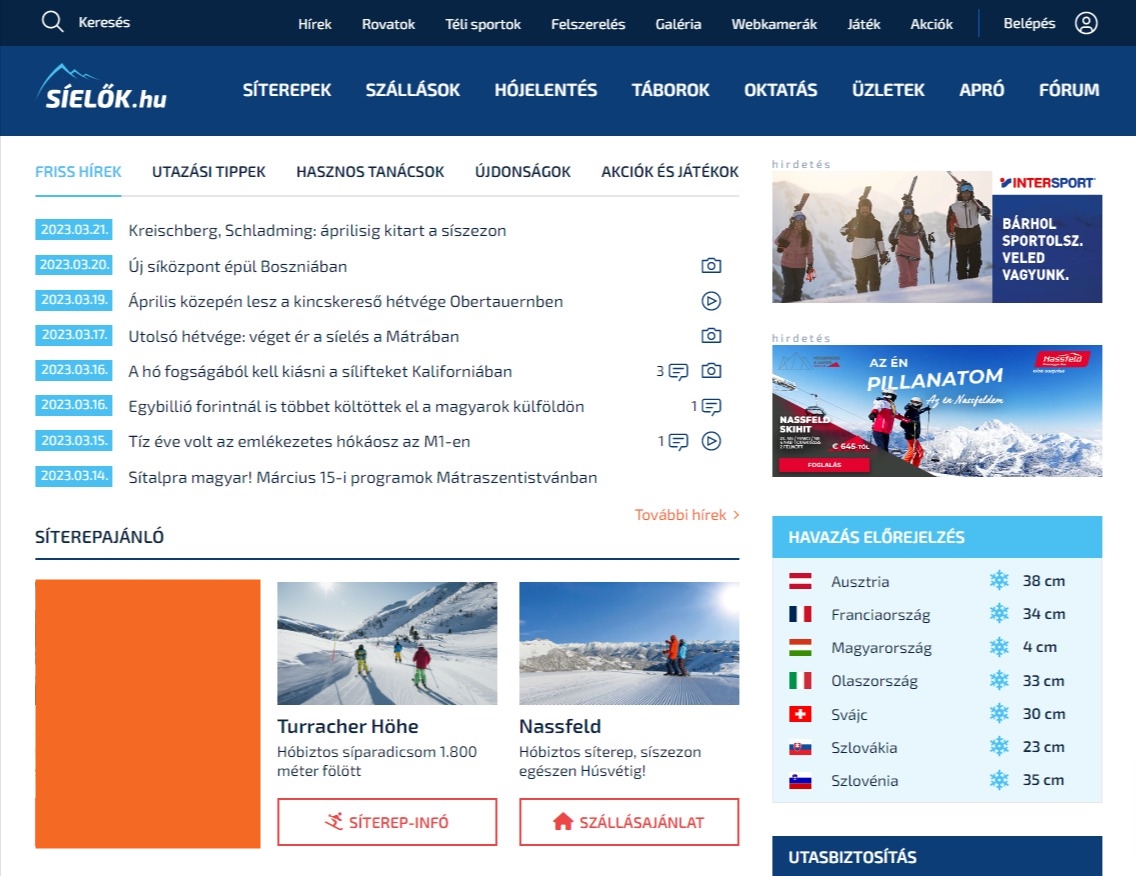Open photo icon for Bosznia síközpont news
This screenshot has width=1136, height=876.
[711, 266]
